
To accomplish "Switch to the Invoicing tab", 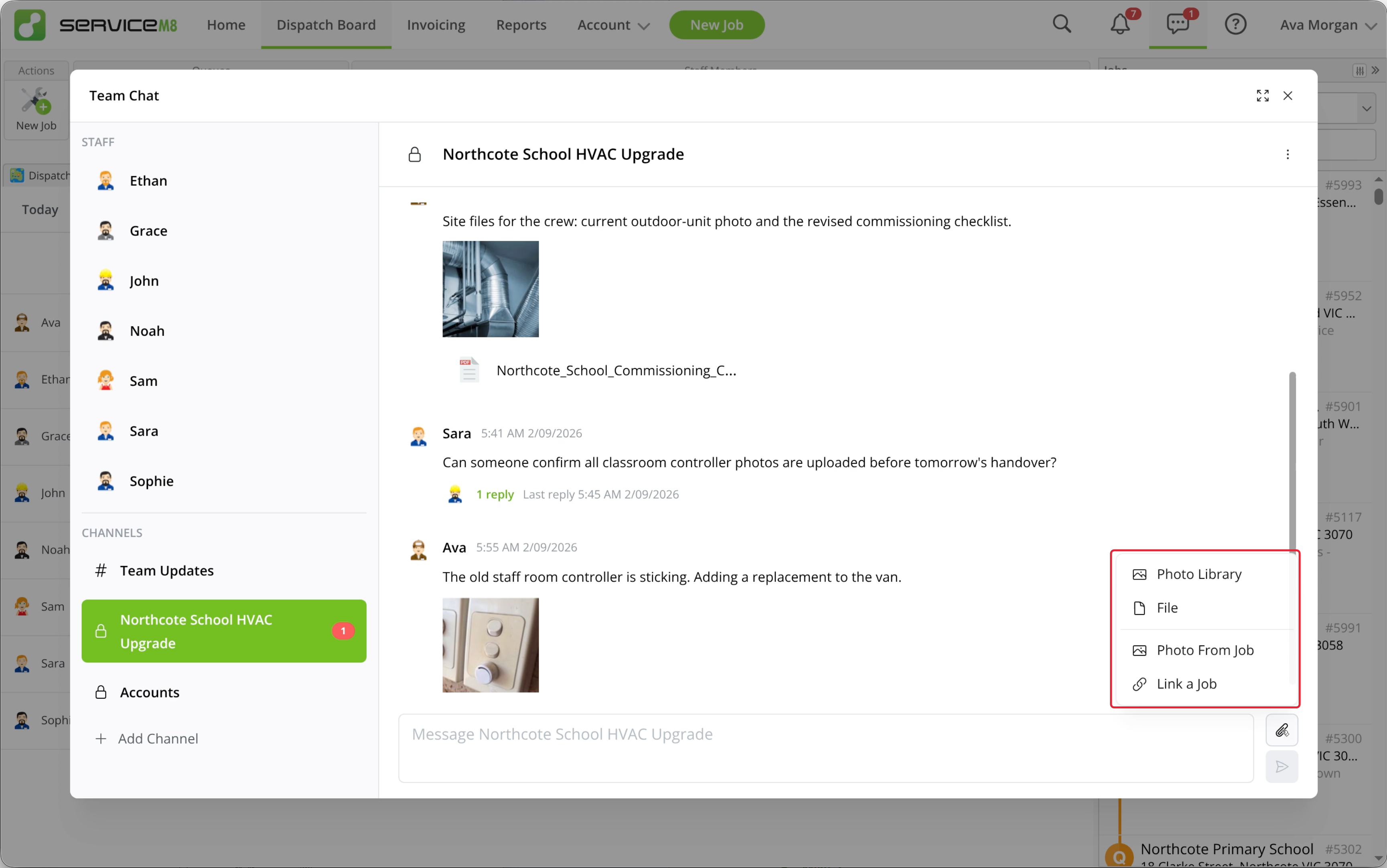I will click(436, 25).
